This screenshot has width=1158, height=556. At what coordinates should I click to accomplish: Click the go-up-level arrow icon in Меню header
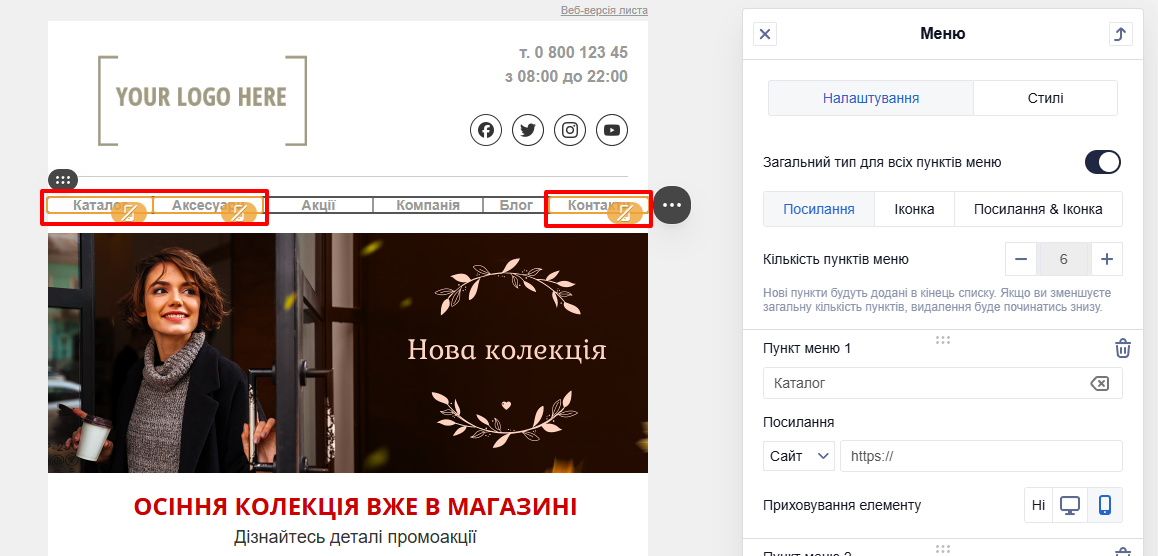point(1120,34)
